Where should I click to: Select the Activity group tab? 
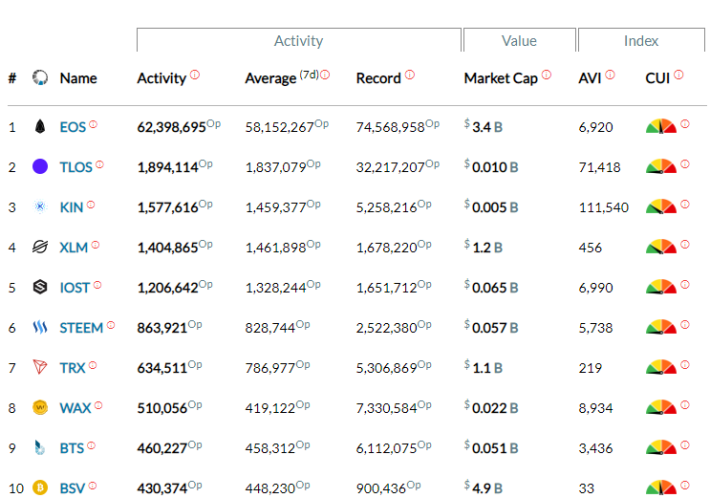299,40
